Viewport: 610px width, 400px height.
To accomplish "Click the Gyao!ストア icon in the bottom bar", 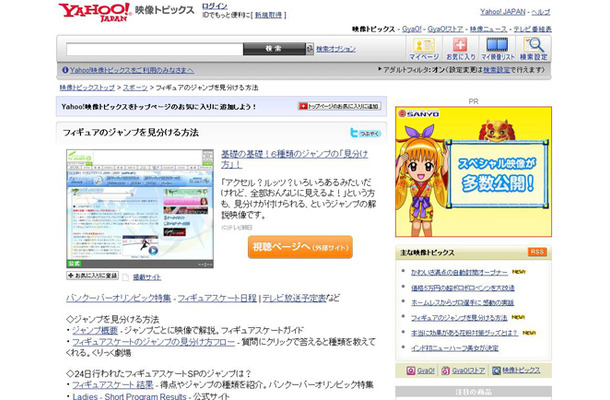I will coord(445,370).
